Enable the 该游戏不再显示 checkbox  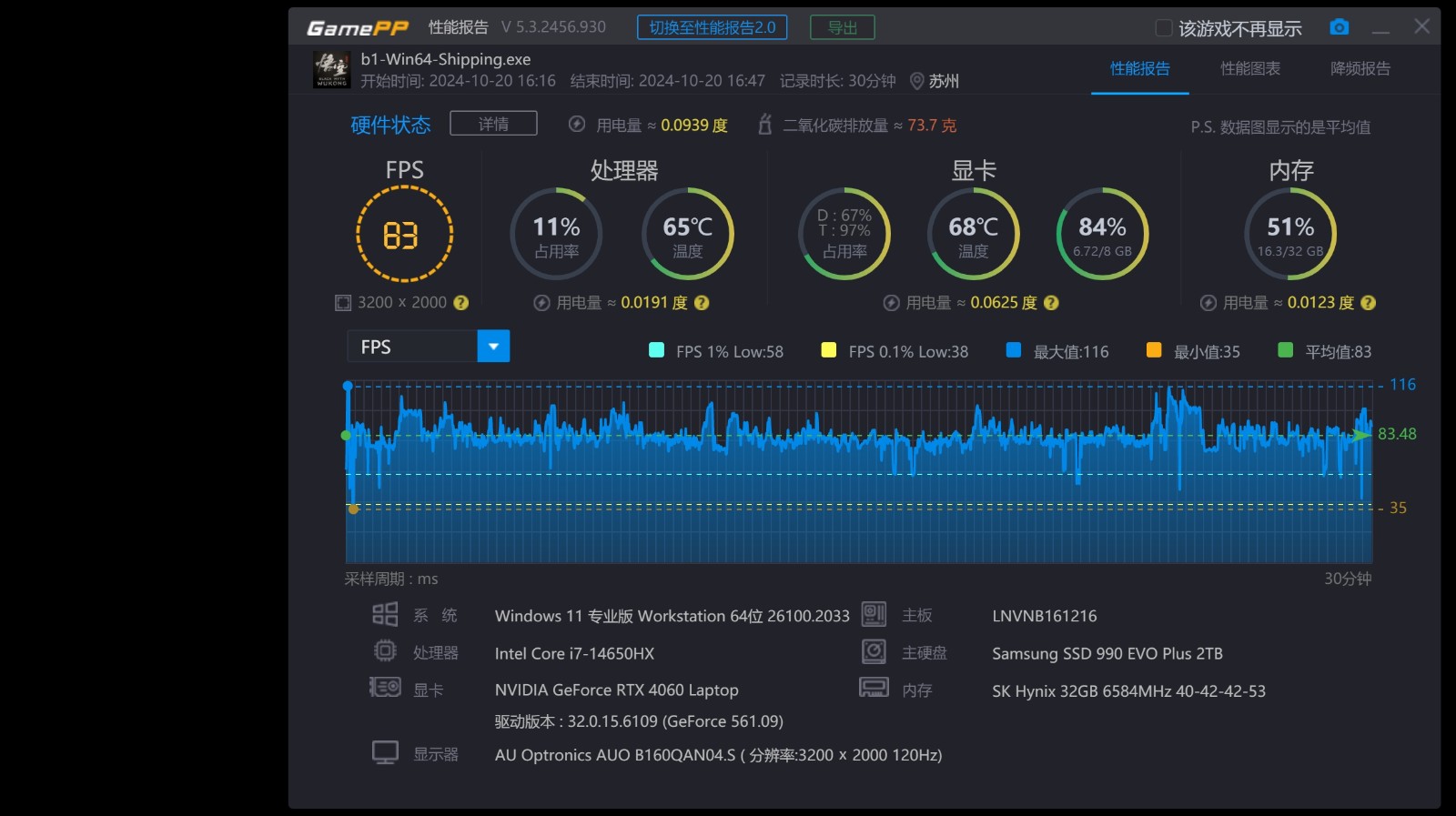1163,28
